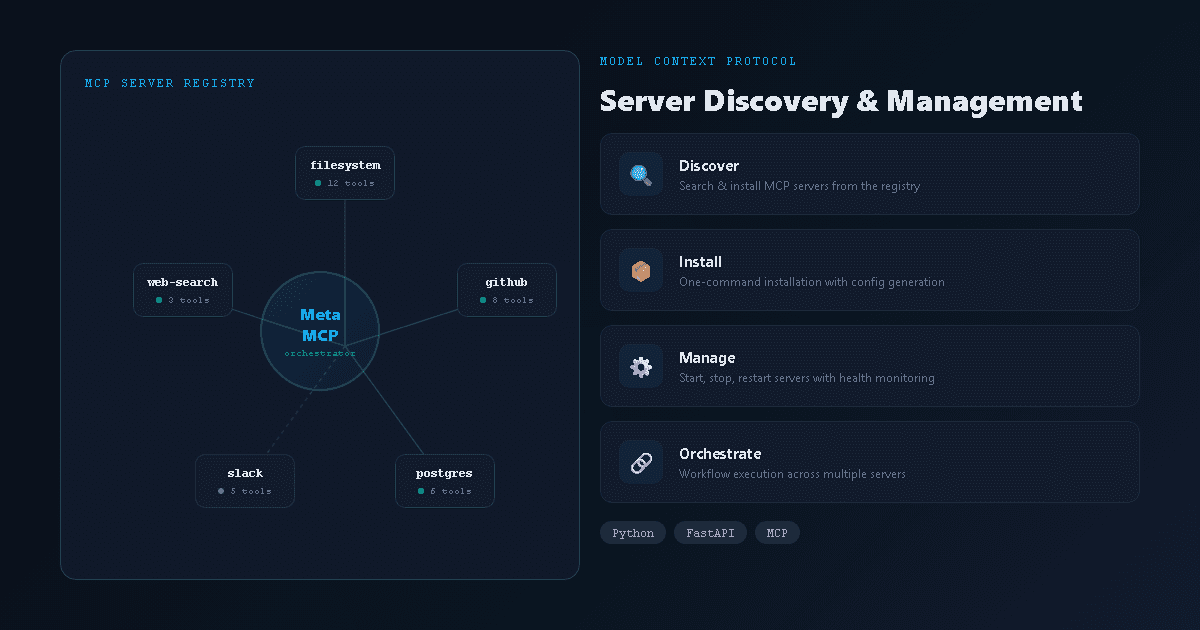Expand the Discover card details
This screenshot has width=1200, height=630.
click(x=869, y=173)
